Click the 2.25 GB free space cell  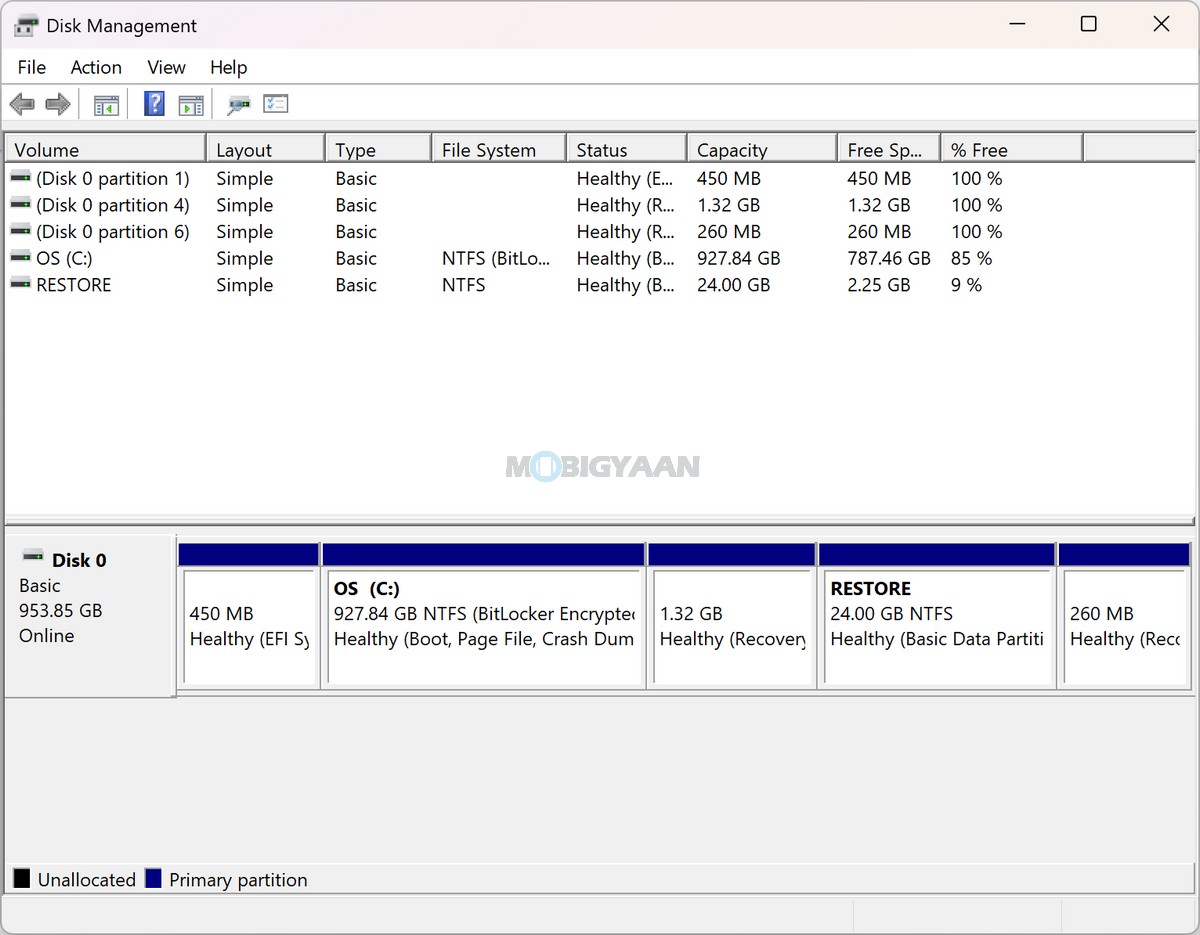[878, 284]
